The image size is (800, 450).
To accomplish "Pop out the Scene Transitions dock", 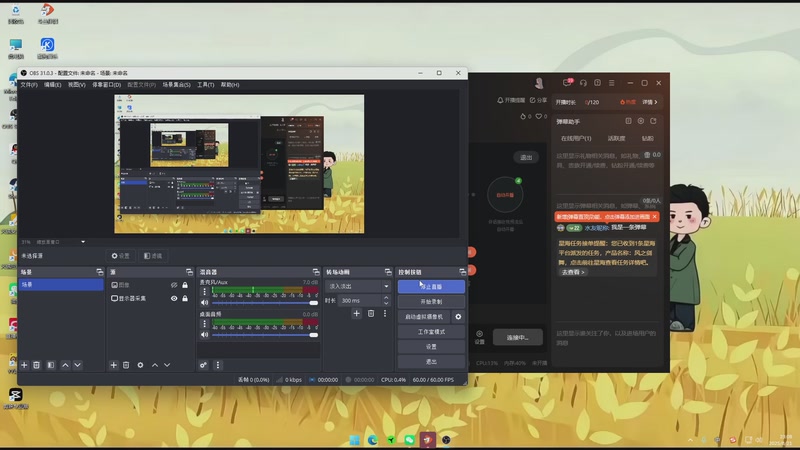I will [x=388, y=272].
